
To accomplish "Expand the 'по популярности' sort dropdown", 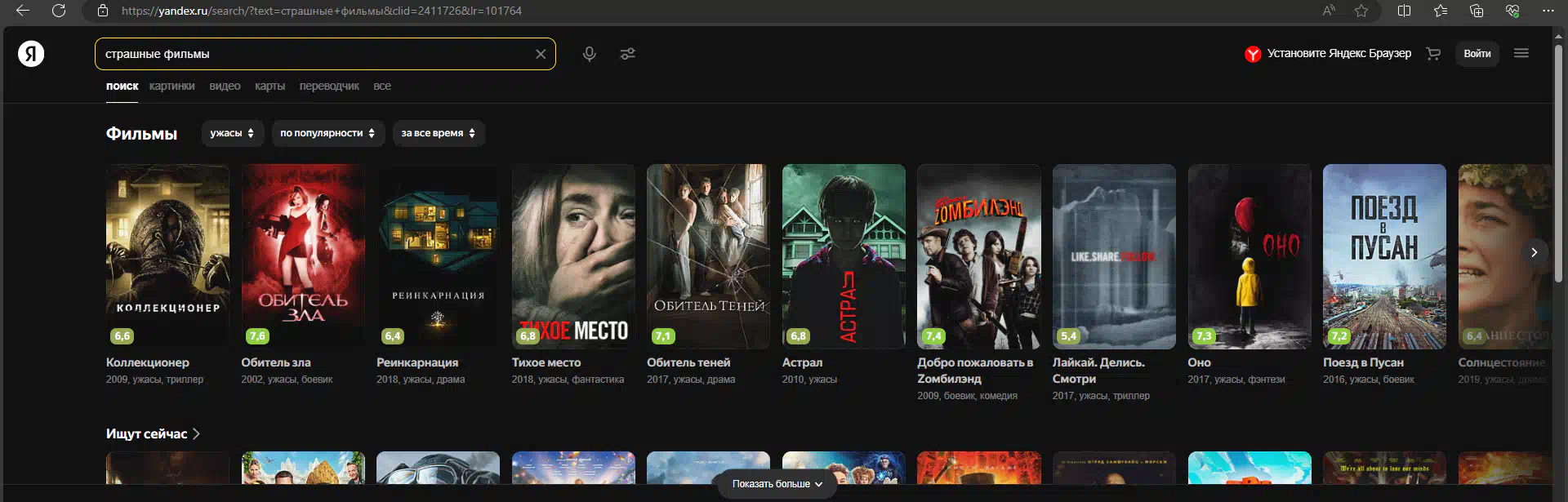I will (x=327, y=133).
